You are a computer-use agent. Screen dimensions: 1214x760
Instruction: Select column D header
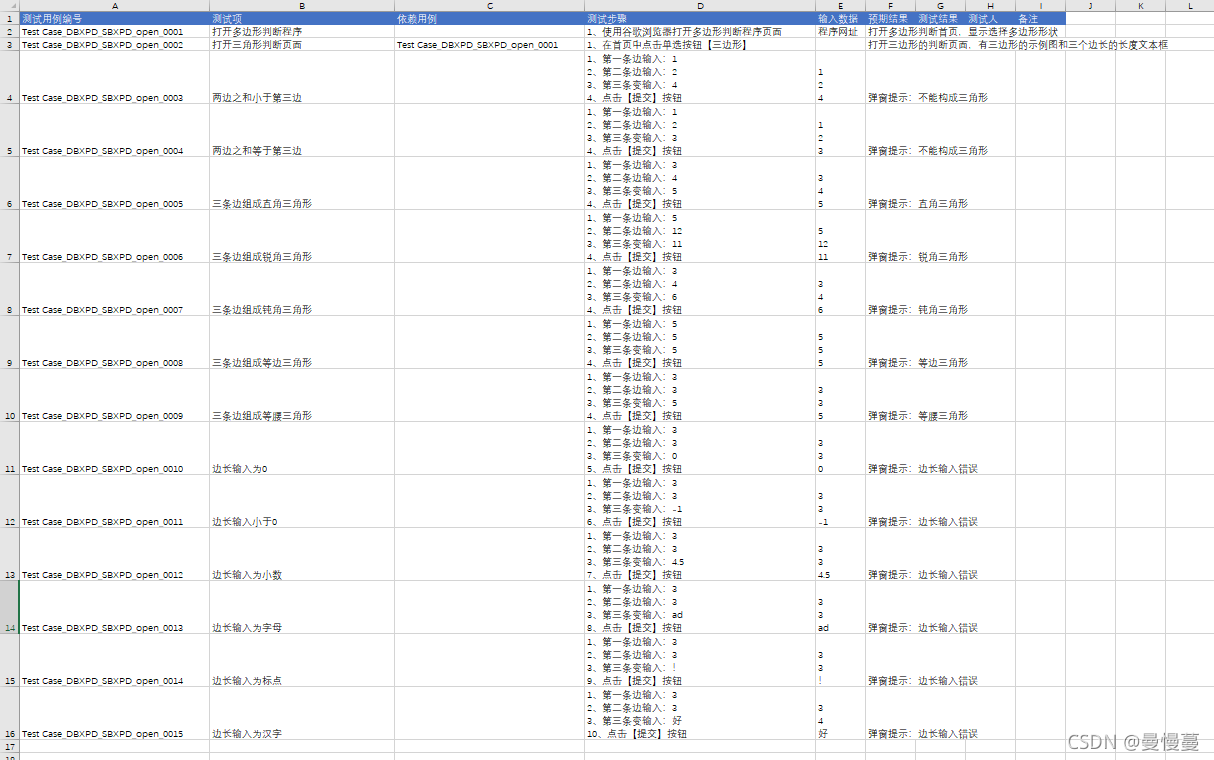tap(700, 6)
